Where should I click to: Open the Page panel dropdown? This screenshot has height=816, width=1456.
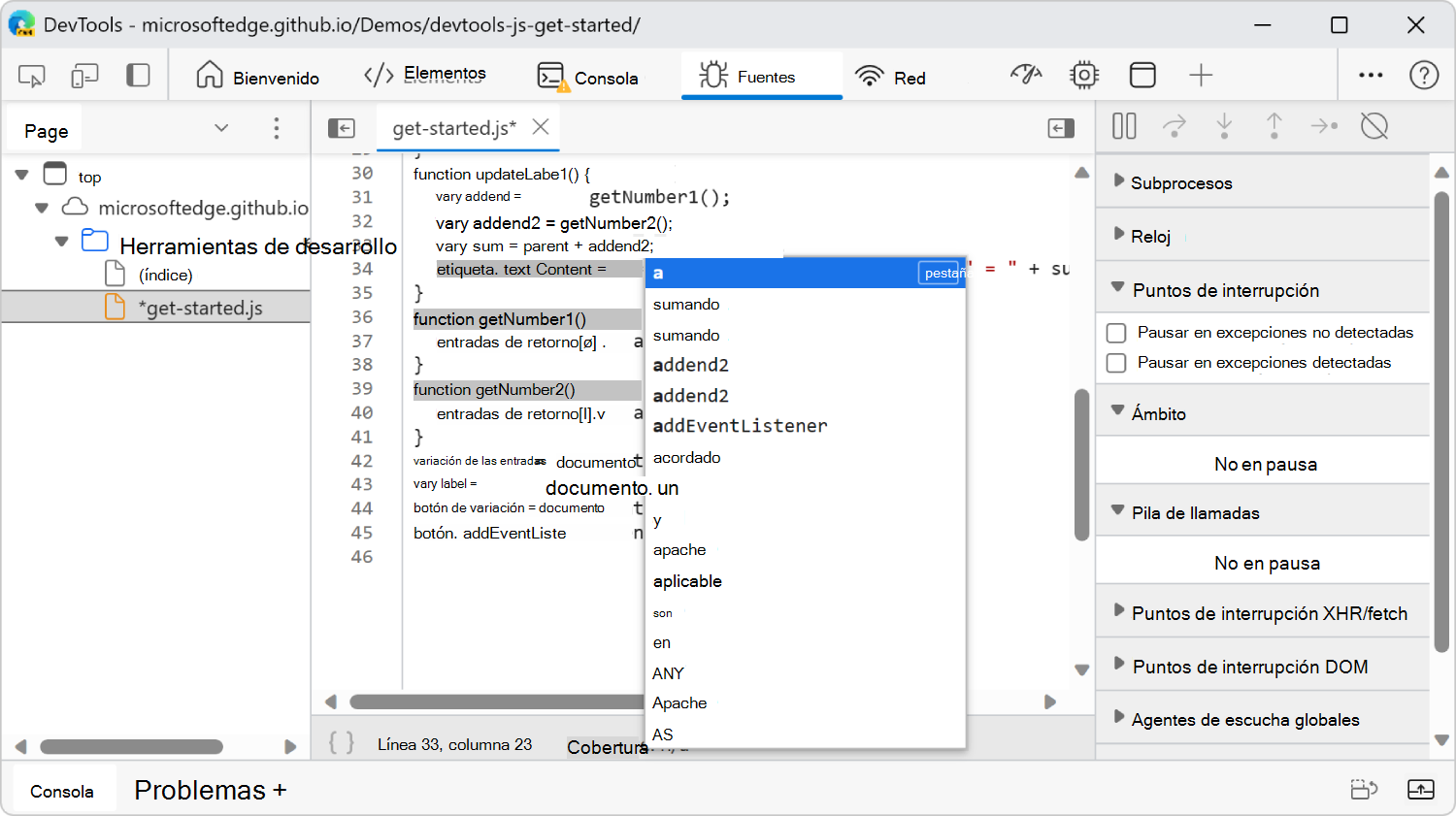tap(221, 127)
